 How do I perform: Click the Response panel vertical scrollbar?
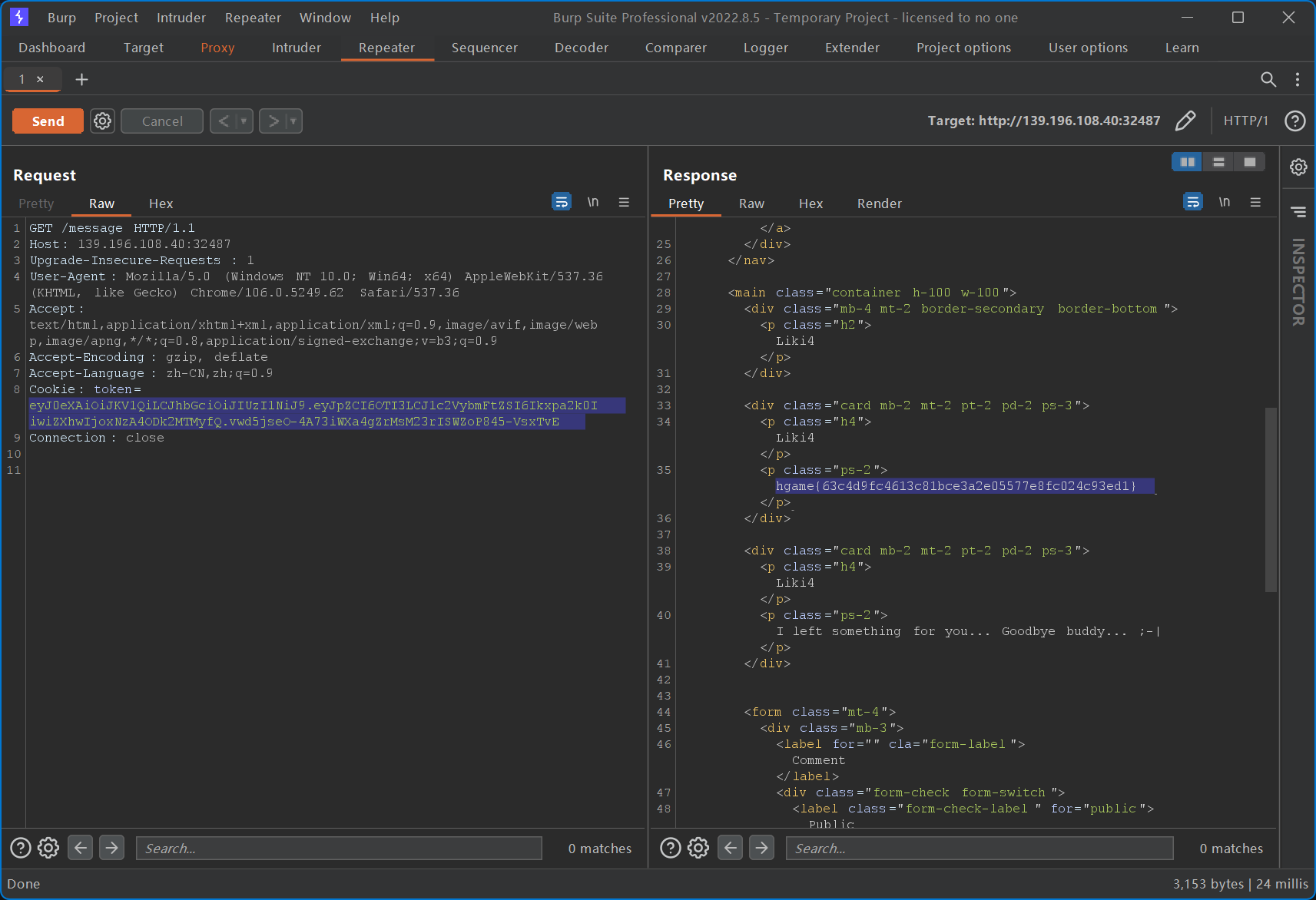tap(1271, 499)
